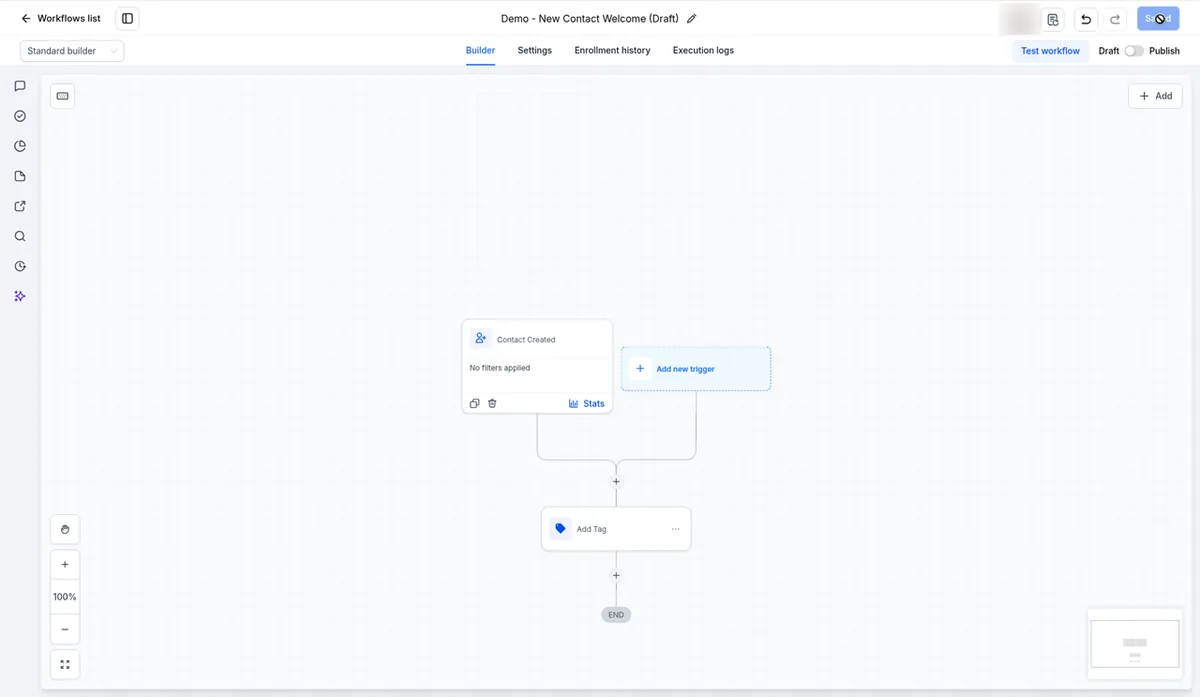The height and width of the screenshot is (697, 1200).
Task: Open the Execution logs tab
Action: coord(703,51)
